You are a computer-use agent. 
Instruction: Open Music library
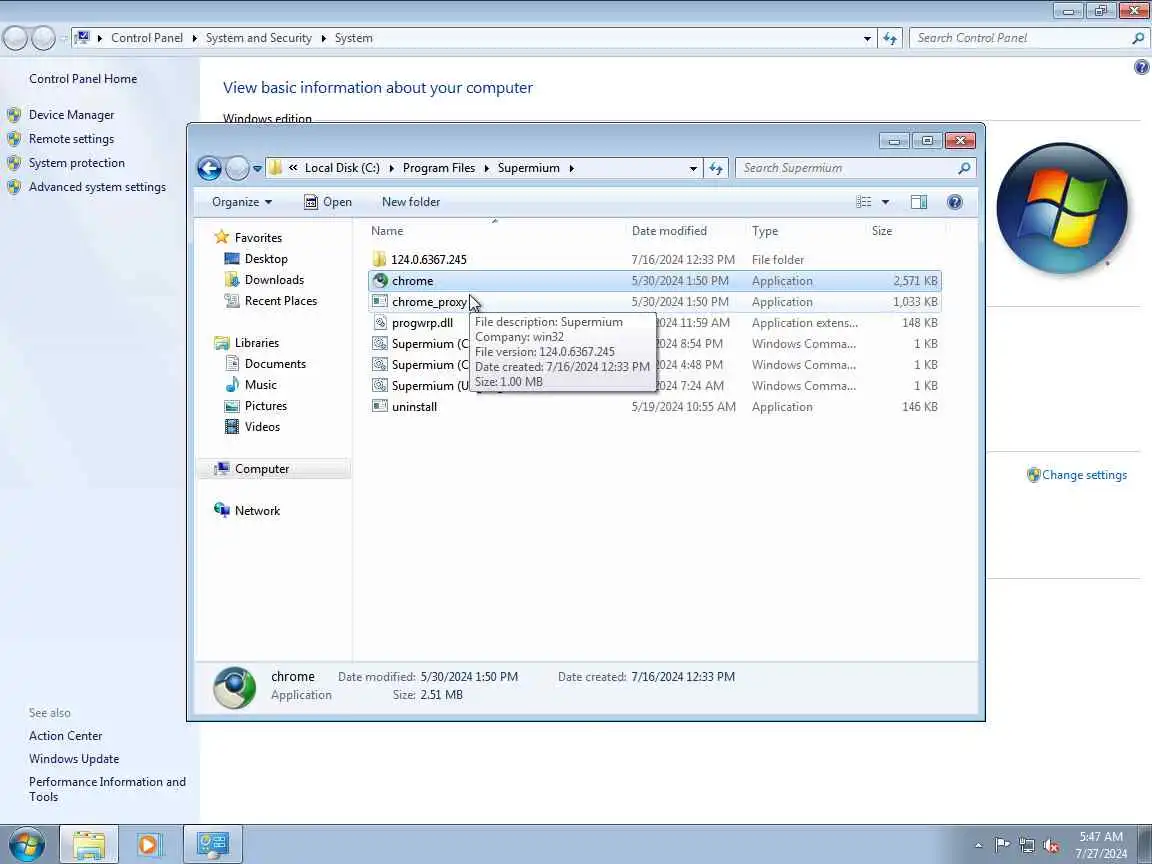coord(260,385)
